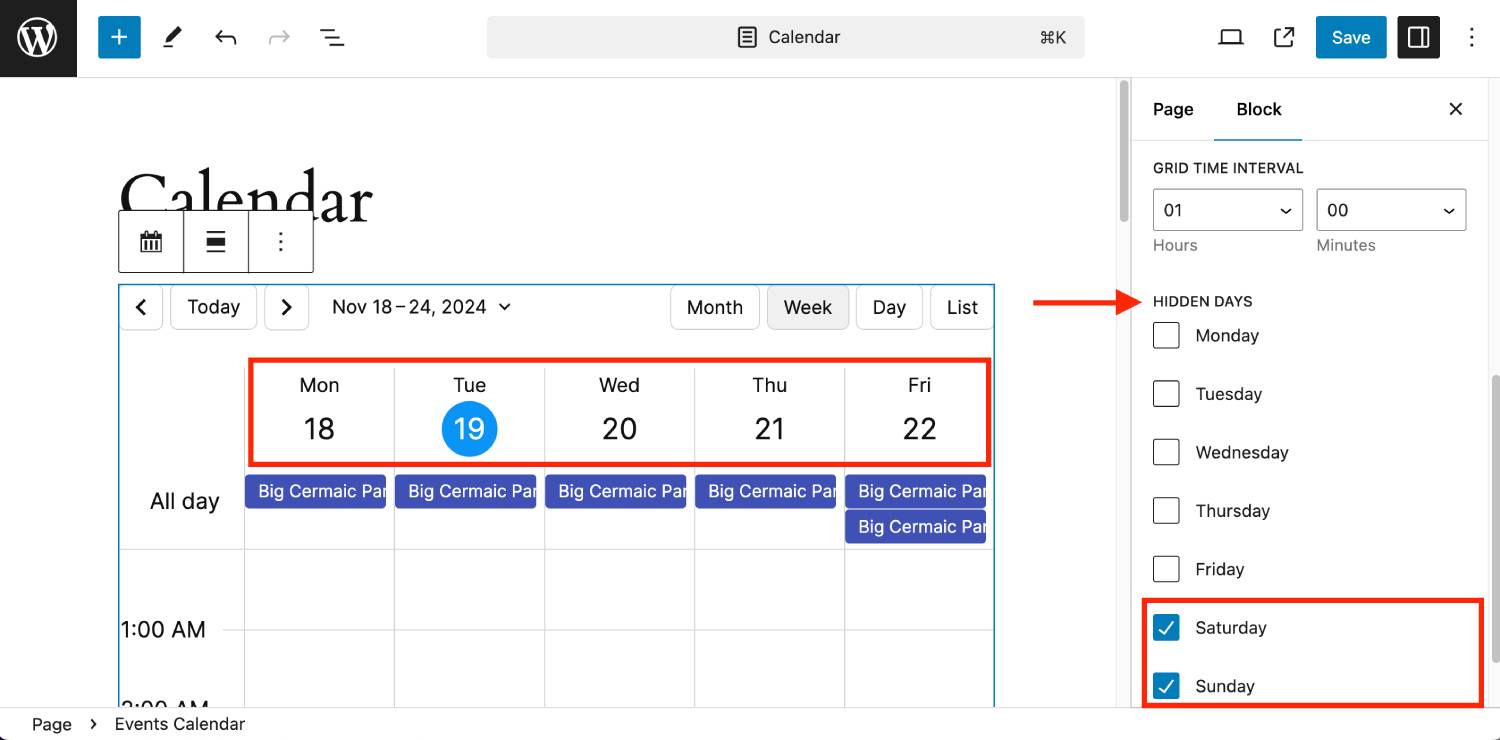The image size is (1500, 740).
Task: Switch calendar to Day view
Action: [889, 307]
